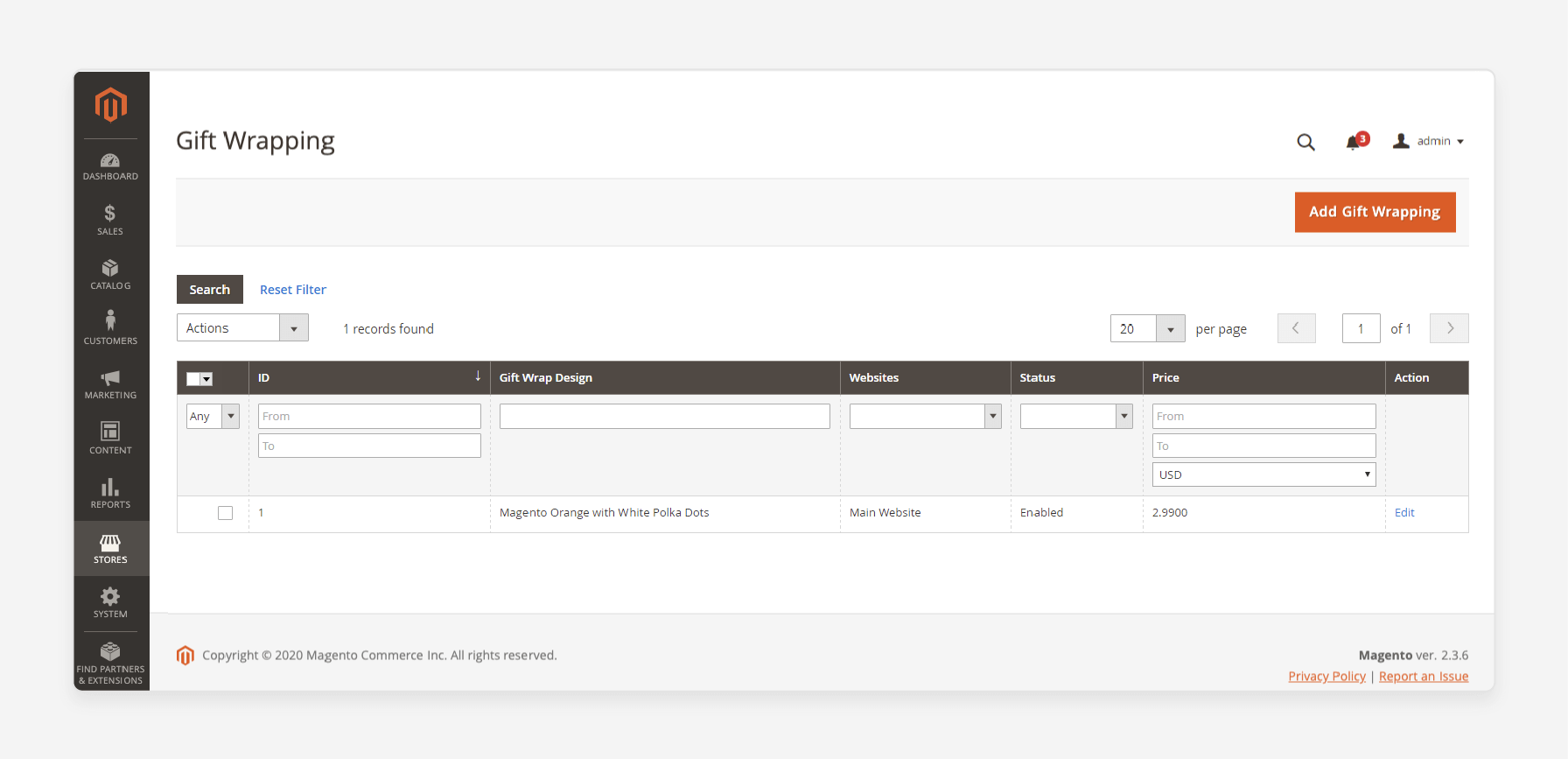Open the Sales menu
The image size is (1568, 759).
pyautogui.click(x=110, y=221)
